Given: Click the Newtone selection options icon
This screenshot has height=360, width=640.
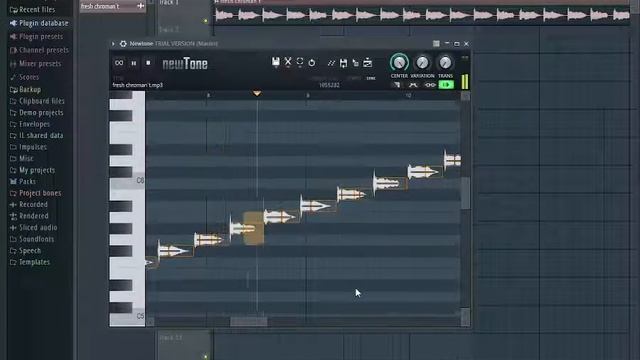Looking at the screenshot, I should 300,62.
